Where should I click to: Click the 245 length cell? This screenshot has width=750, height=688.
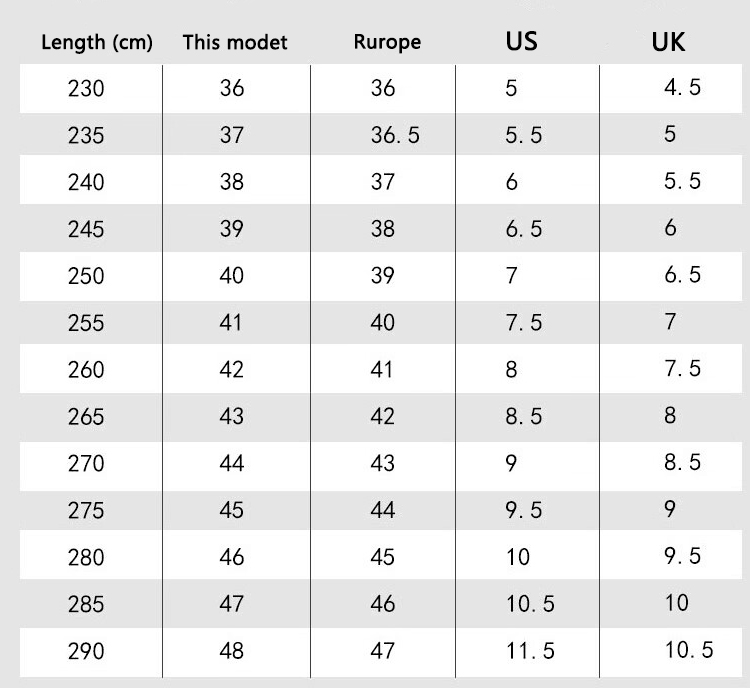(86, 229)
